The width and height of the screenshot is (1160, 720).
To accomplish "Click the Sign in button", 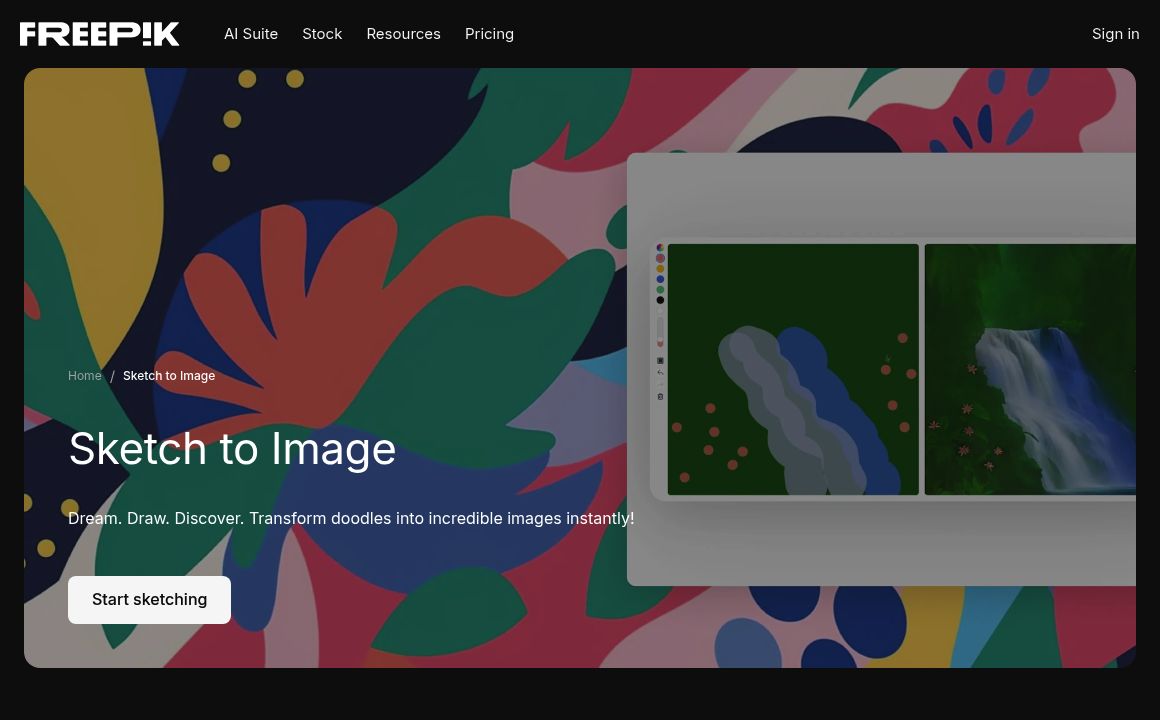I will [x=1115, y=34].
